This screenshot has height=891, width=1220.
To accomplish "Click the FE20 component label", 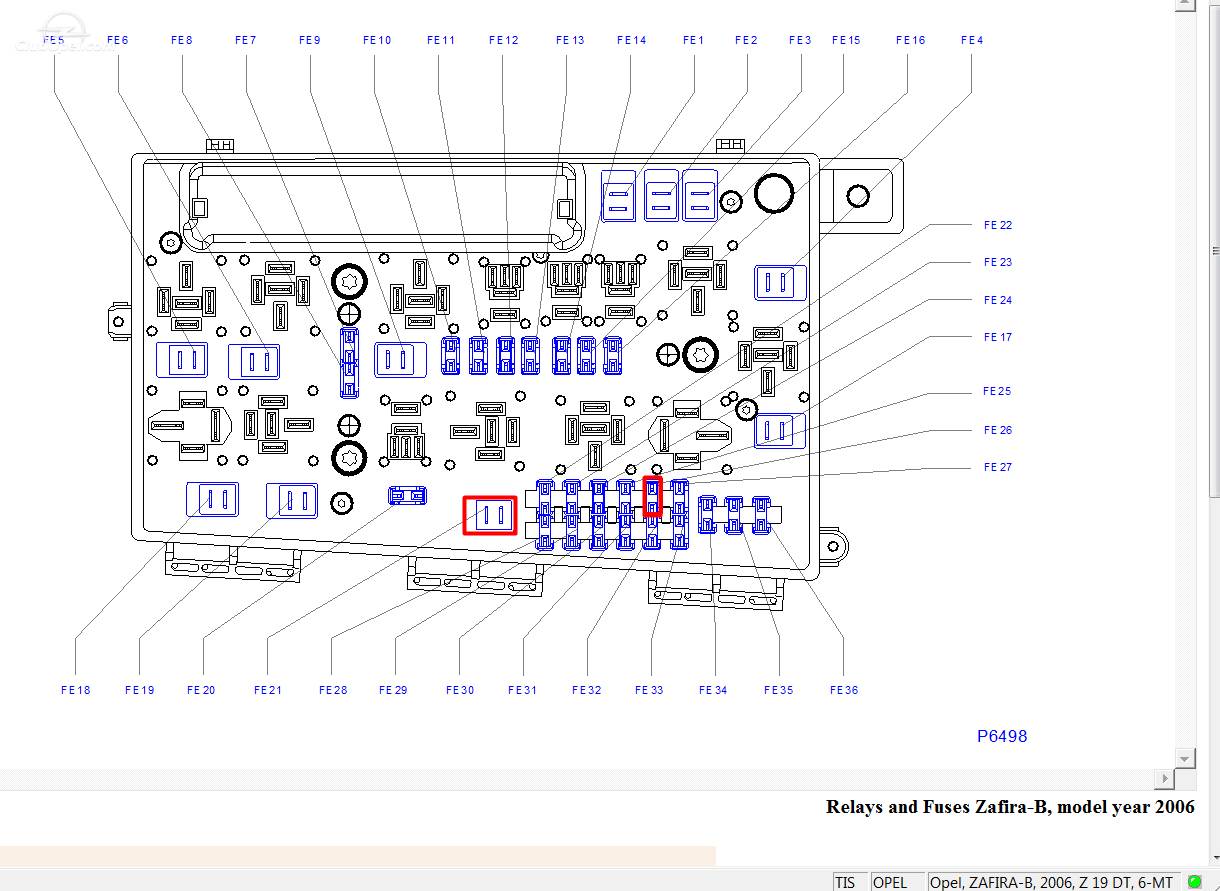I will tap(201, 690).
